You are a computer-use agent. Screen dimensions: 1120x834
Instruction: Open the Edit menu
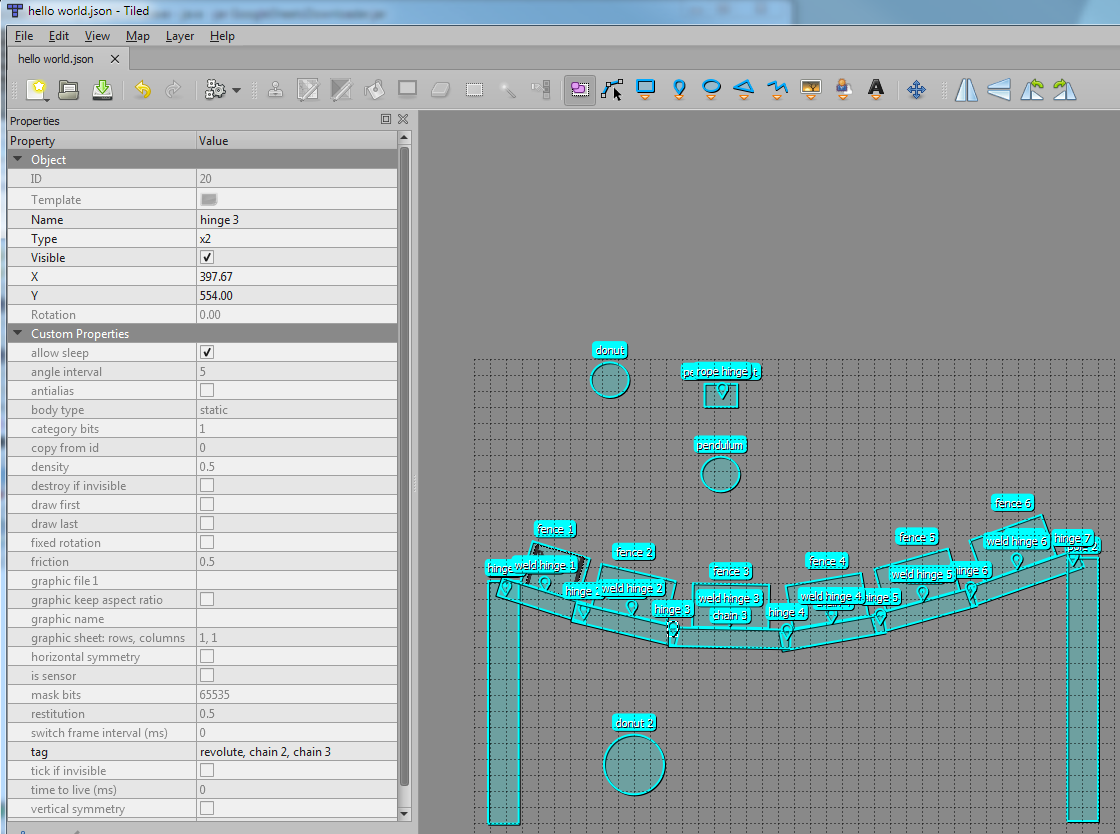pos(59,36)
